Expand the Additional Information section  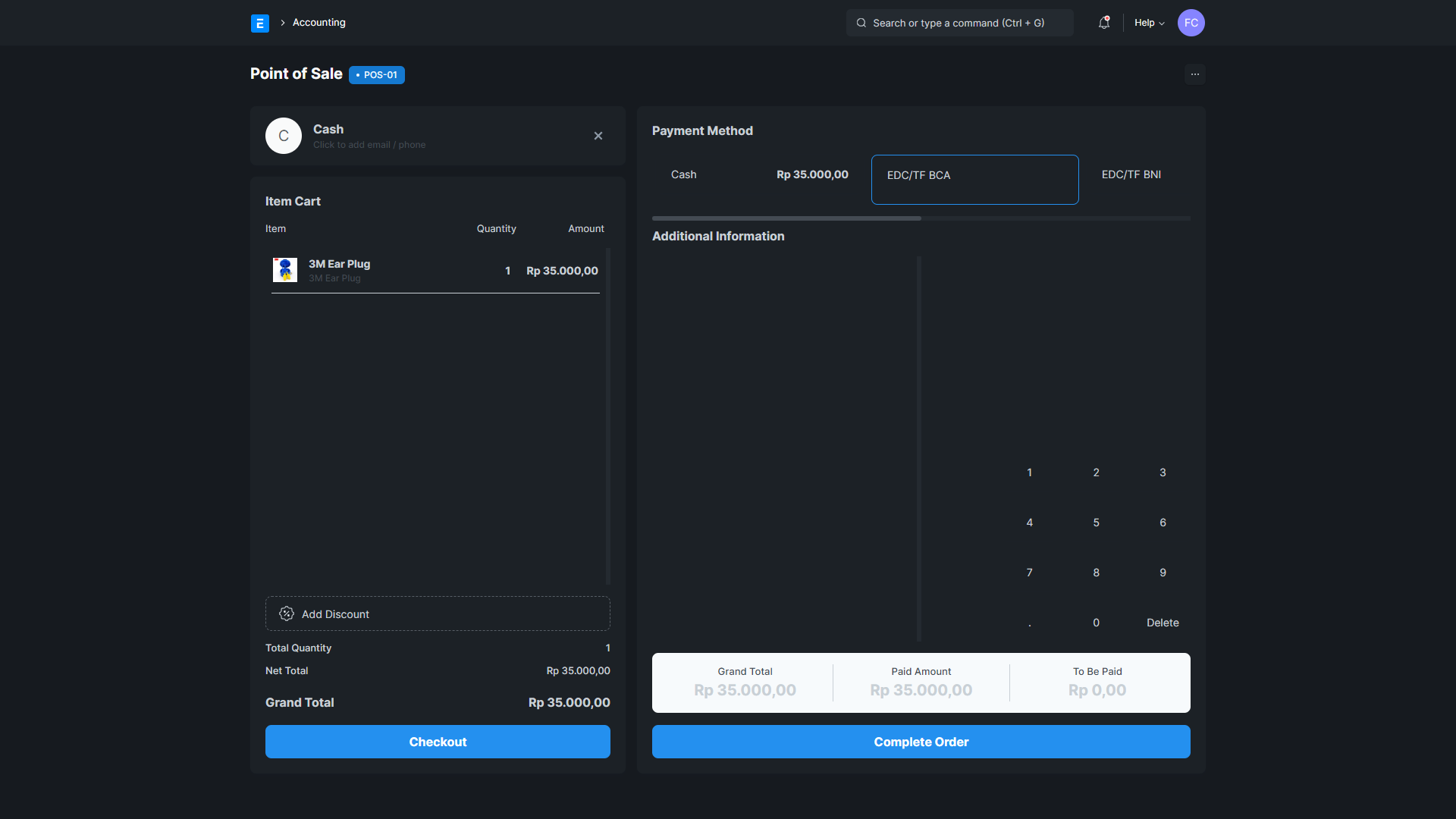tap(718, 236)
